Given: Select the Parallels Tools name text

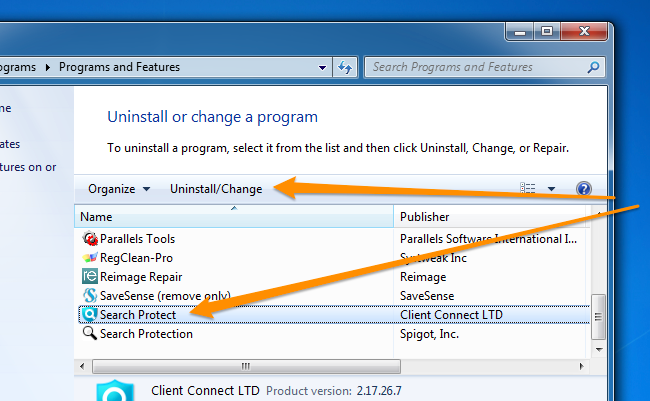Looking at the screenshot, I should [x=138, y=239].
